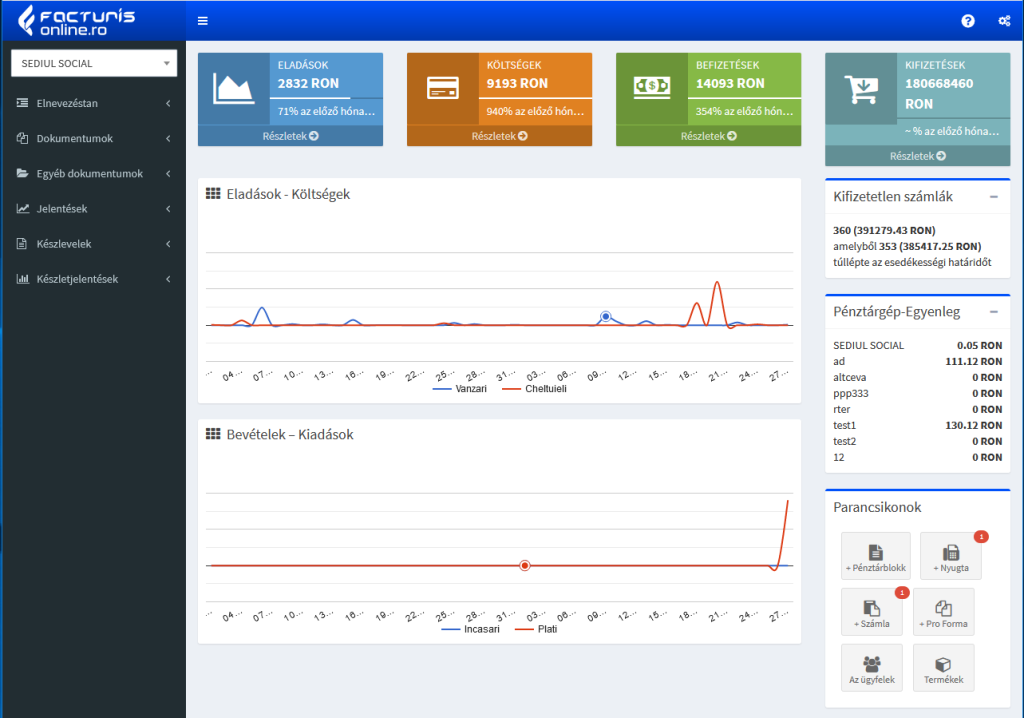Click the Facturis online.ro logo
This screenshot has width=1024, height=718.
pos(76,20)
